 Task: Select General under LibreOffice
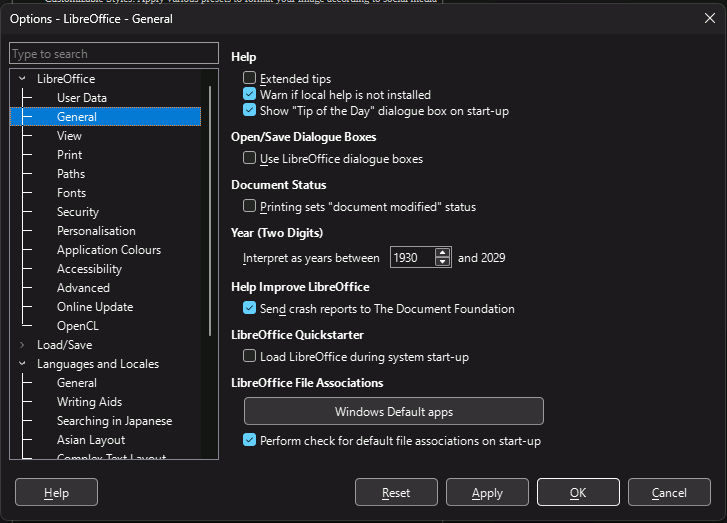point(77,117)
